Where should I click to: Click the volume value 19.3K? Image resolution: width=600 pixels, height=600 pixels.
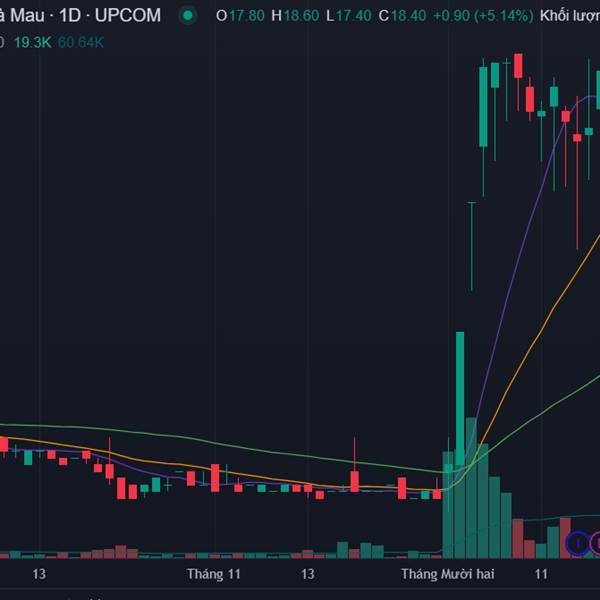coord(33,42)
